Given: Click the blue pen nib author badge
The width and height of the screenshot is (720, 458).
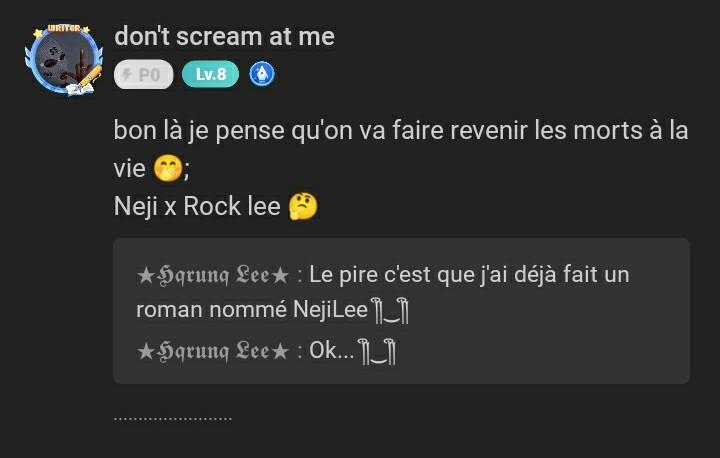Looking at the screenshot, I should (262, 75).
